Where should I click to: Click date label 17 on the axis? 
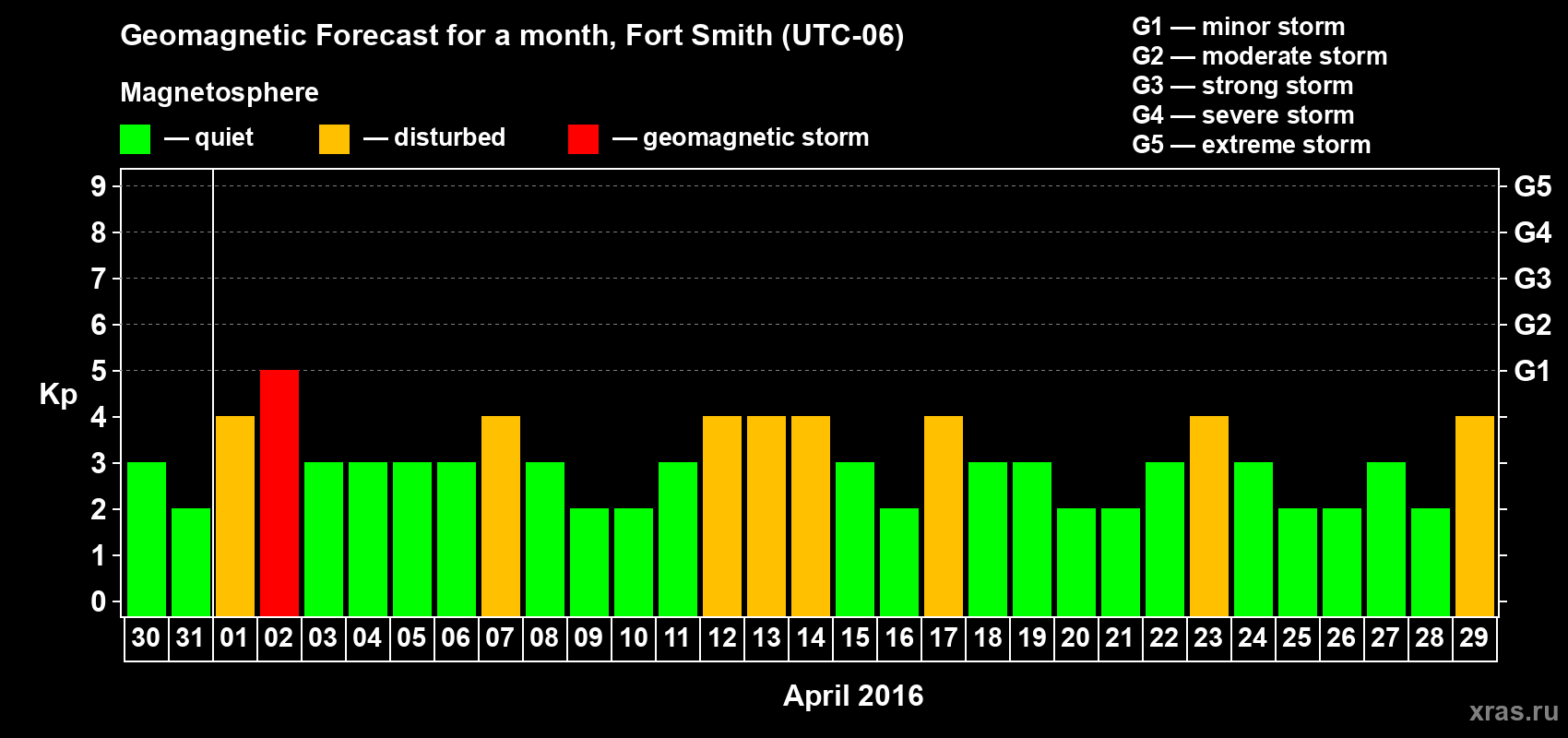click(943, 637)
